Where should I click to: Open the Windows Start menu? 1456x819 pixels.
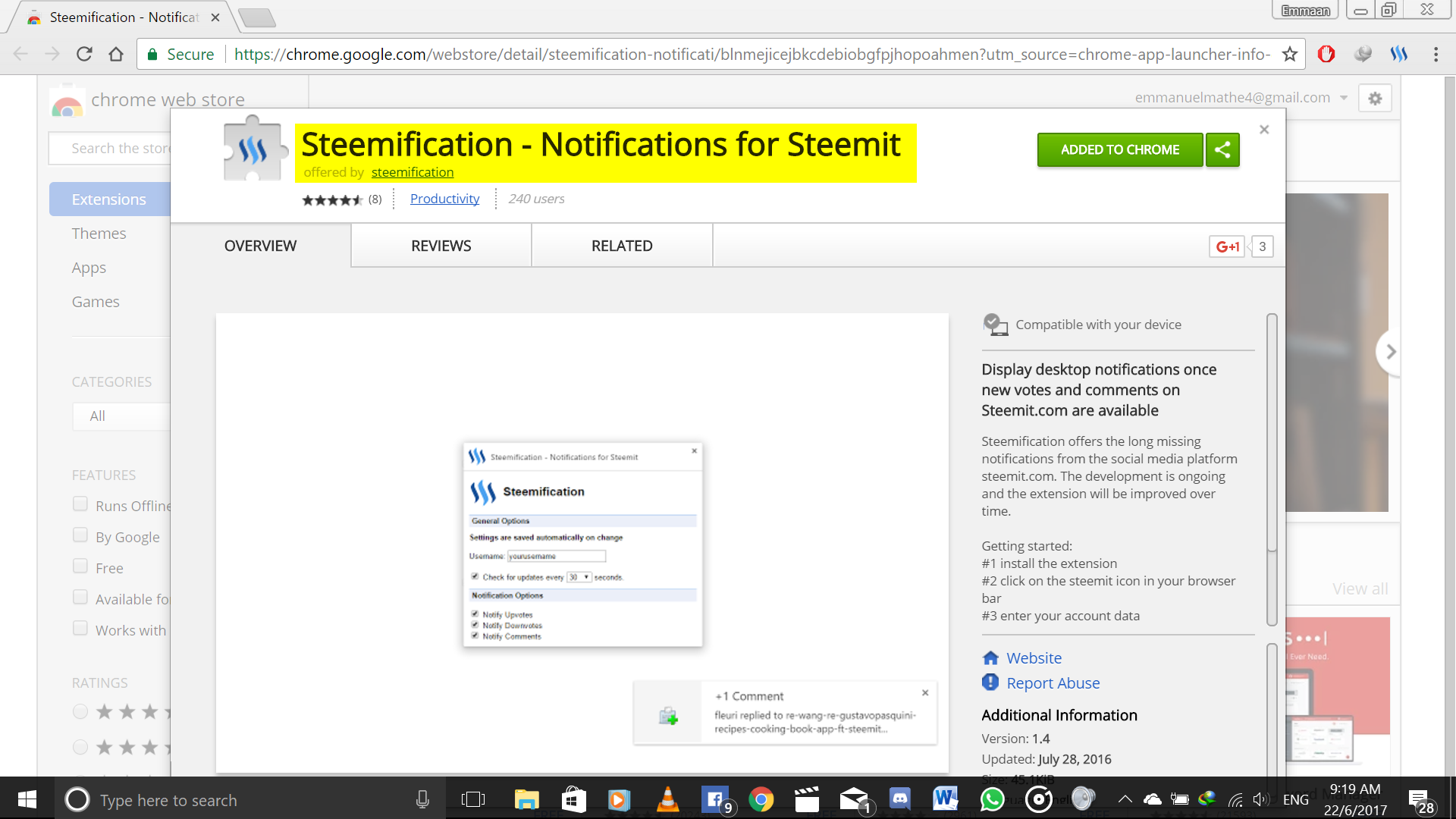(27, 799)
